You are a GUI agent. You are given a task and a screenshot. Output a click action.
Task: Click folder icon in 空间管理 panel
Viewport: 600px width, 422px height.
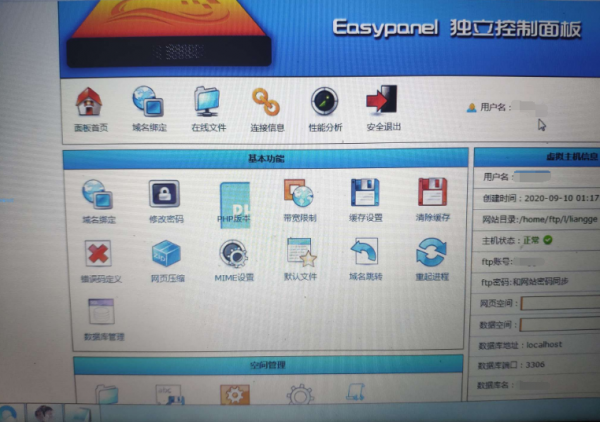tap(106, 394)
